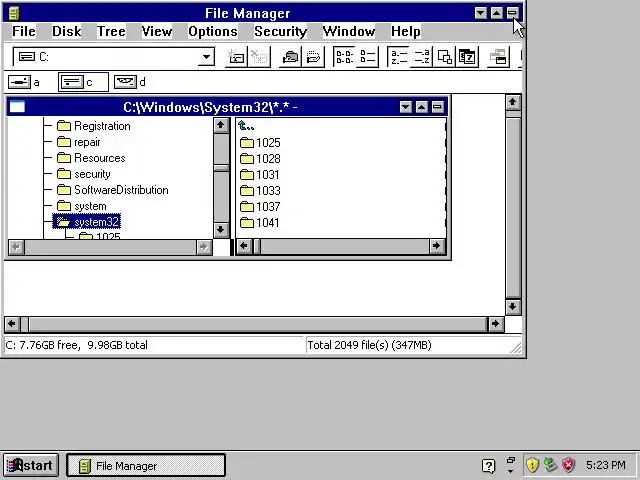The width and height of the screenshot is (640, 480).
Task: Select folder 1041 in file list
Action: coord(260,222)
